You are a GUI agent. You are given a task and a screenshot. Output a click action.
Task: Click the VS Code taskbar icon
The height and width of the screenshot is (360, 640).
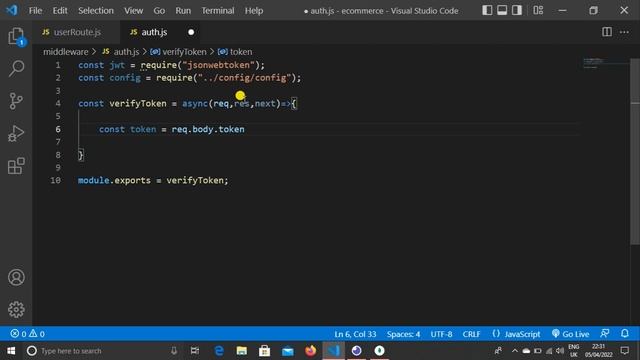333,351
